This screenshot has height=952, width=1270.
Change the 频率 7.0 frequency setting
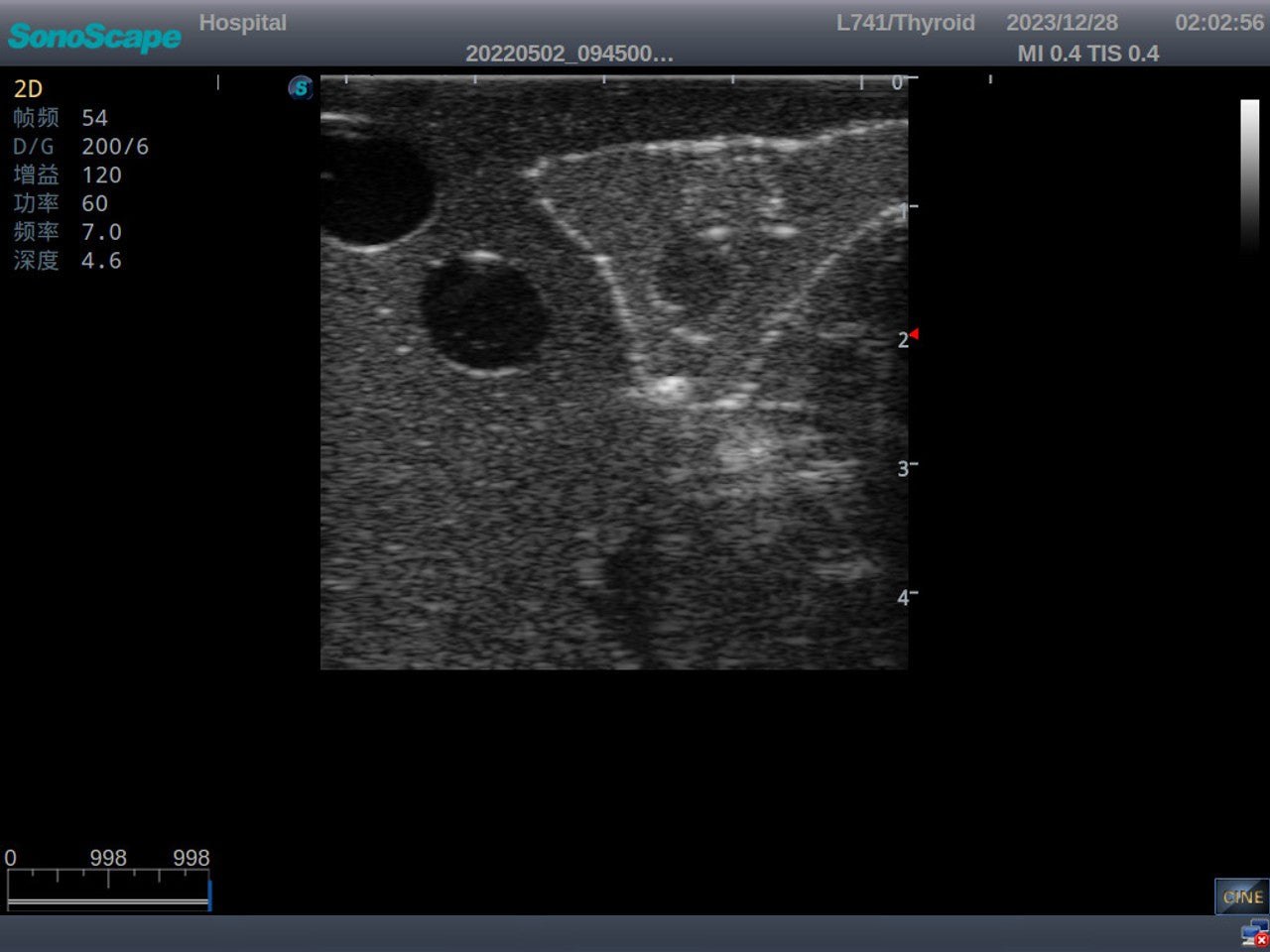coord(66,232)
